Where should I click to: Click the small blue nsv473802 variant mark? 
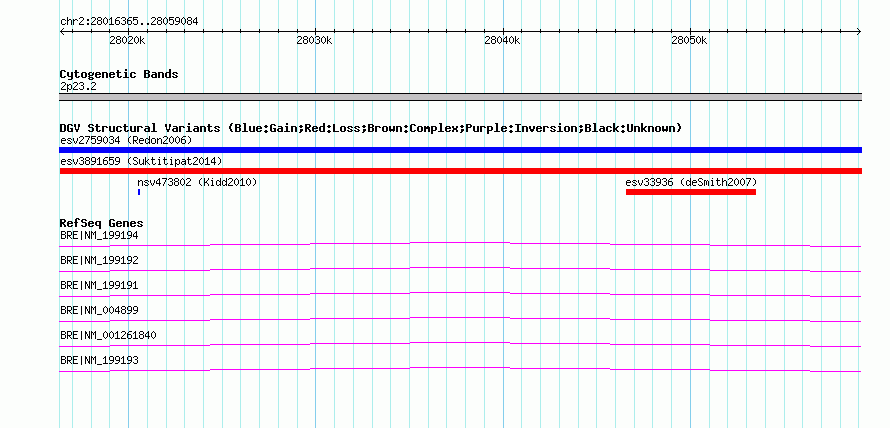139,192
